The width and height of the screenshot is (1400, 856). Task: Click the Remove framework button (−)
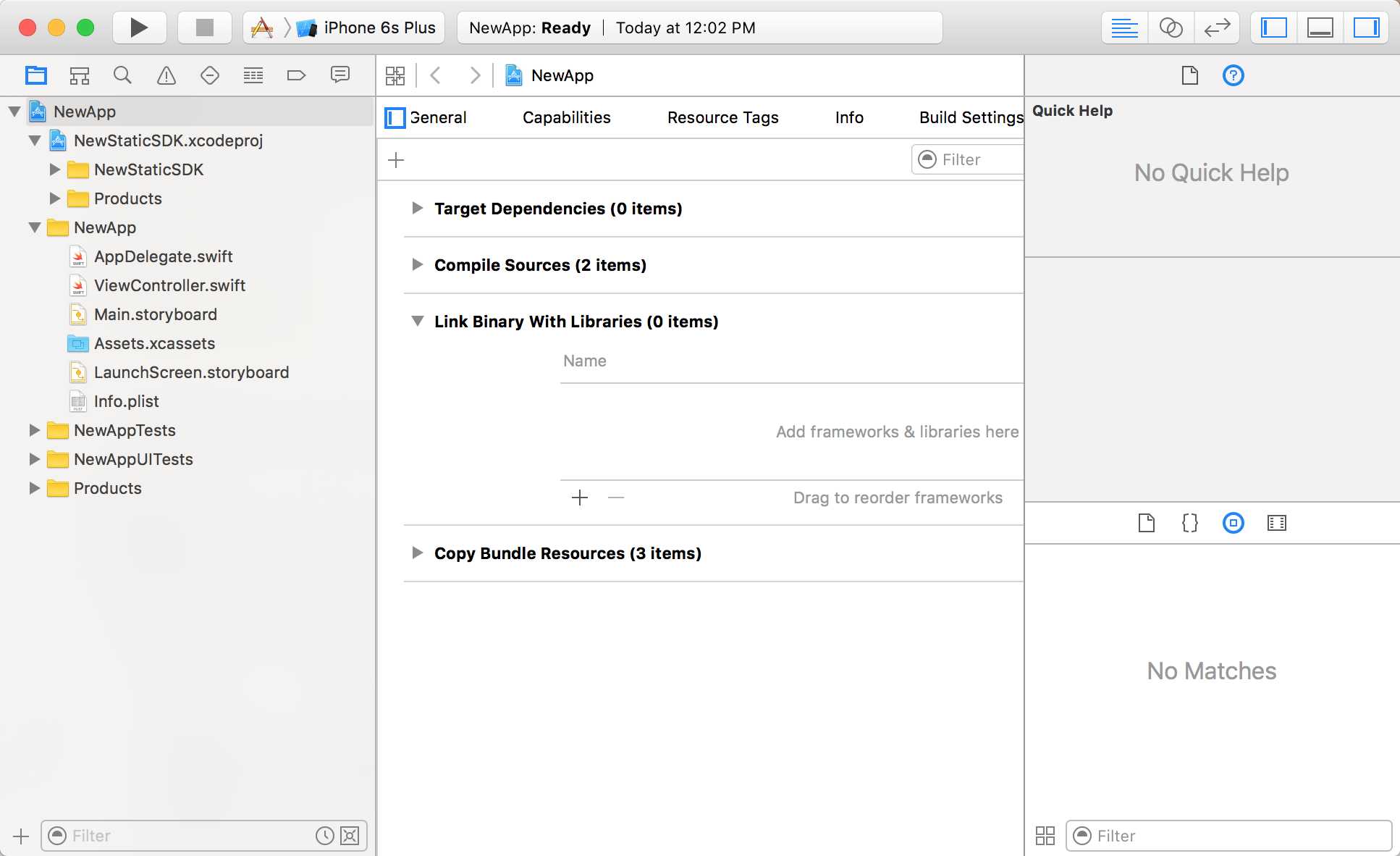point(614,498)
